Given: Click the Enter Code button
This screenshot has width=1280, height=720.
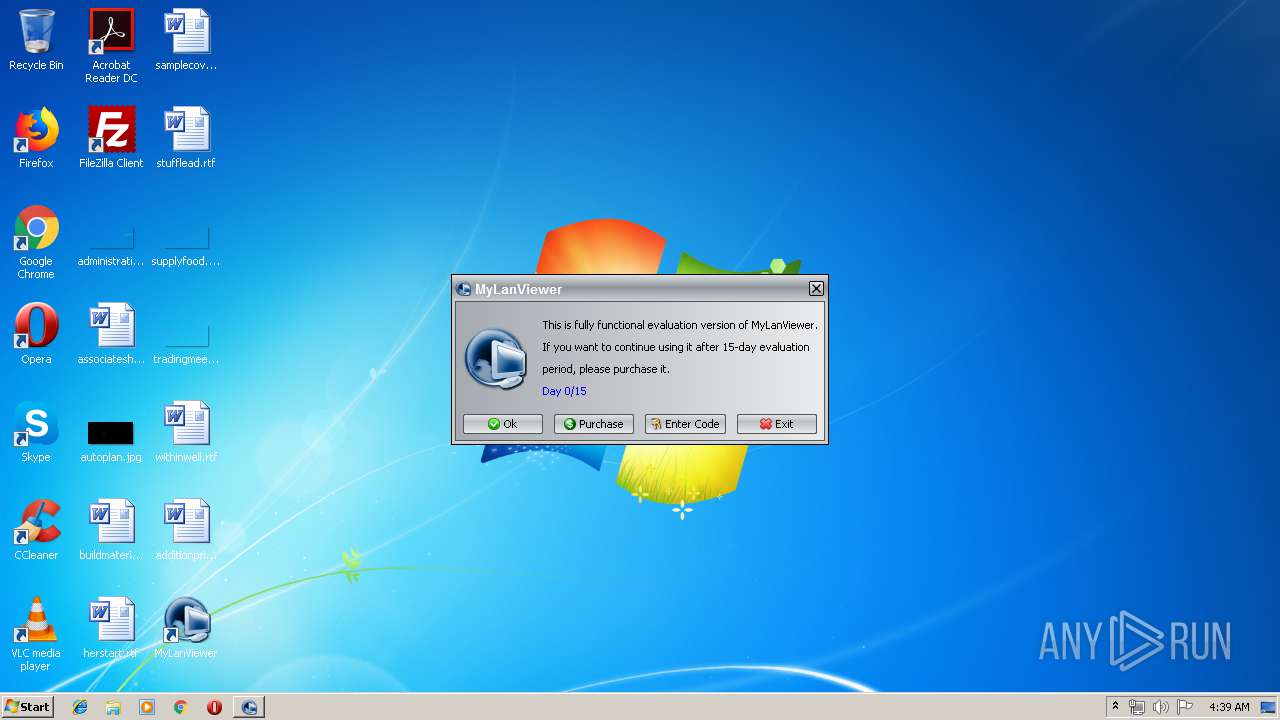Looking at the screenshot, I should pos(685,424).
